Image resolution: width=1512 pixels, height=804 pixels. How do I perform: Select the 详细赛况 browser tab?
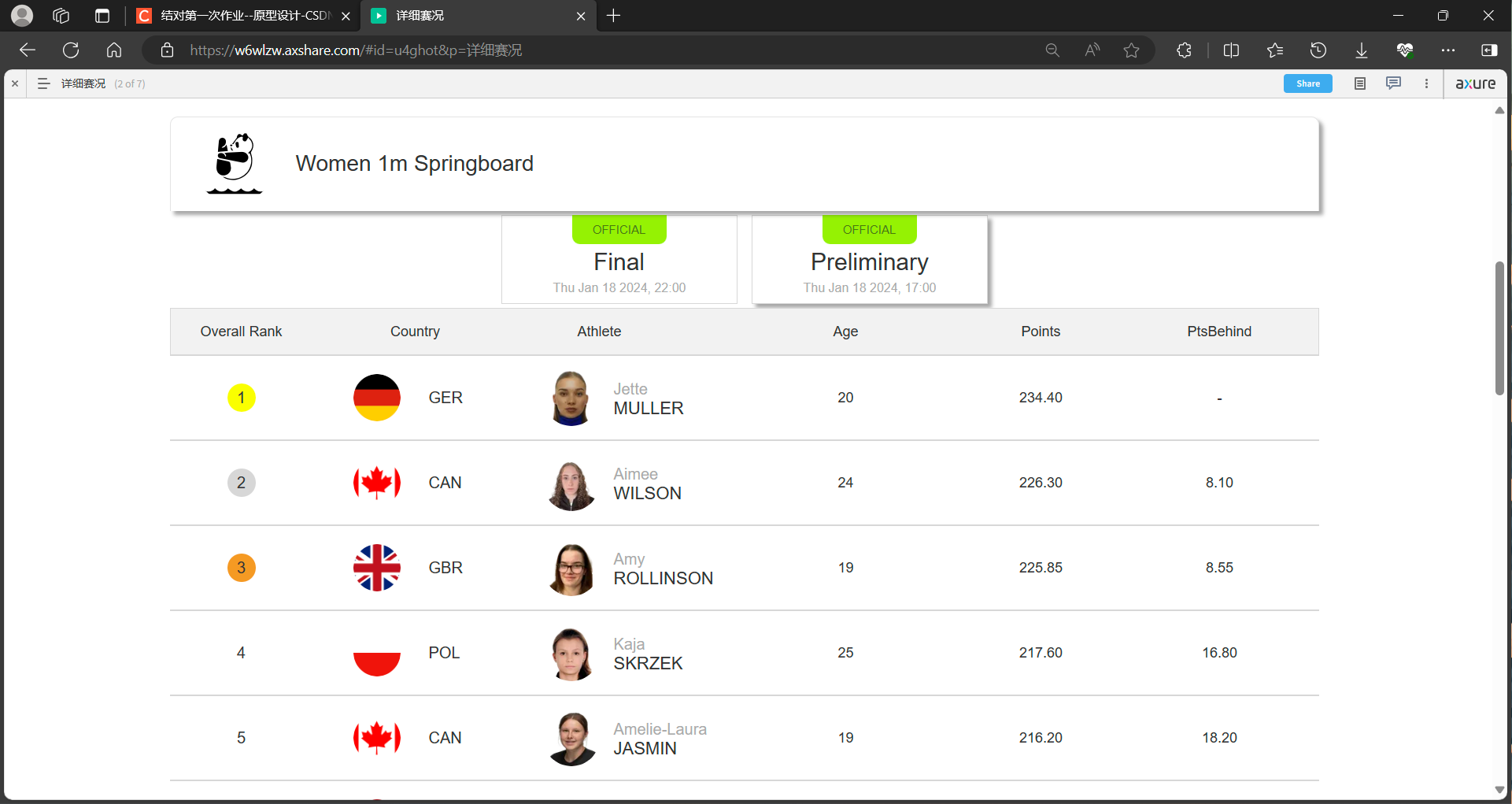tap(479, 16)
